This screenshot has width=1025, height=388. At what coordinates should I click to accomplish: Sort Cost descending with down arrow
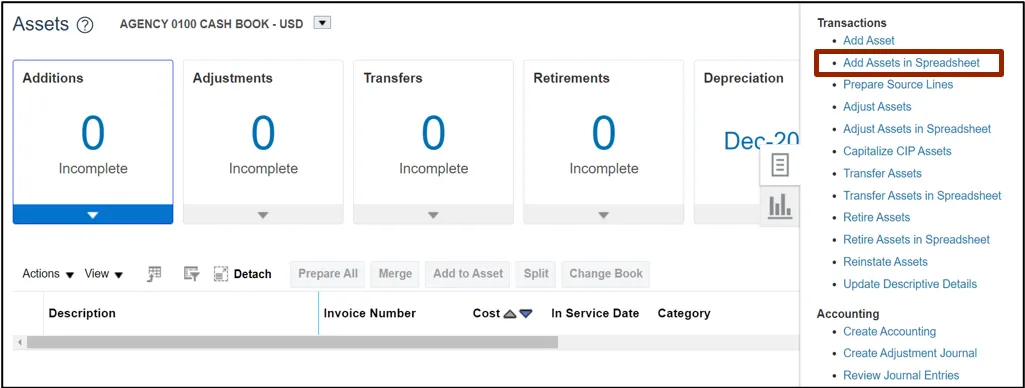point(526,314)
